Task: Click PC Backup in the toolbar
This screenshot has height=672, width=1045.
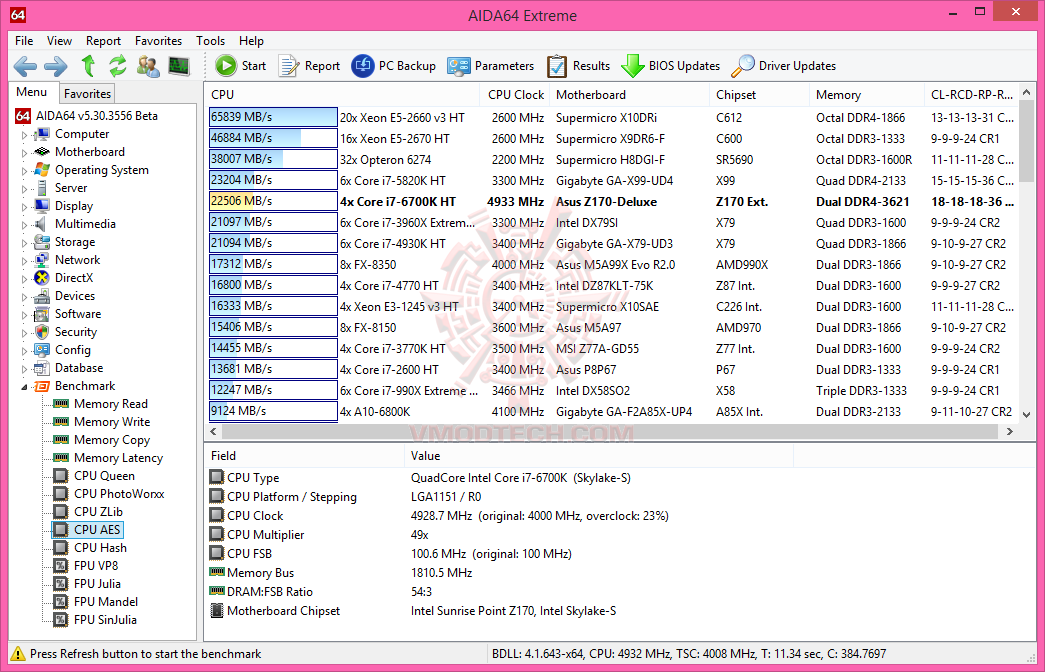Action: tap(393, 66)
